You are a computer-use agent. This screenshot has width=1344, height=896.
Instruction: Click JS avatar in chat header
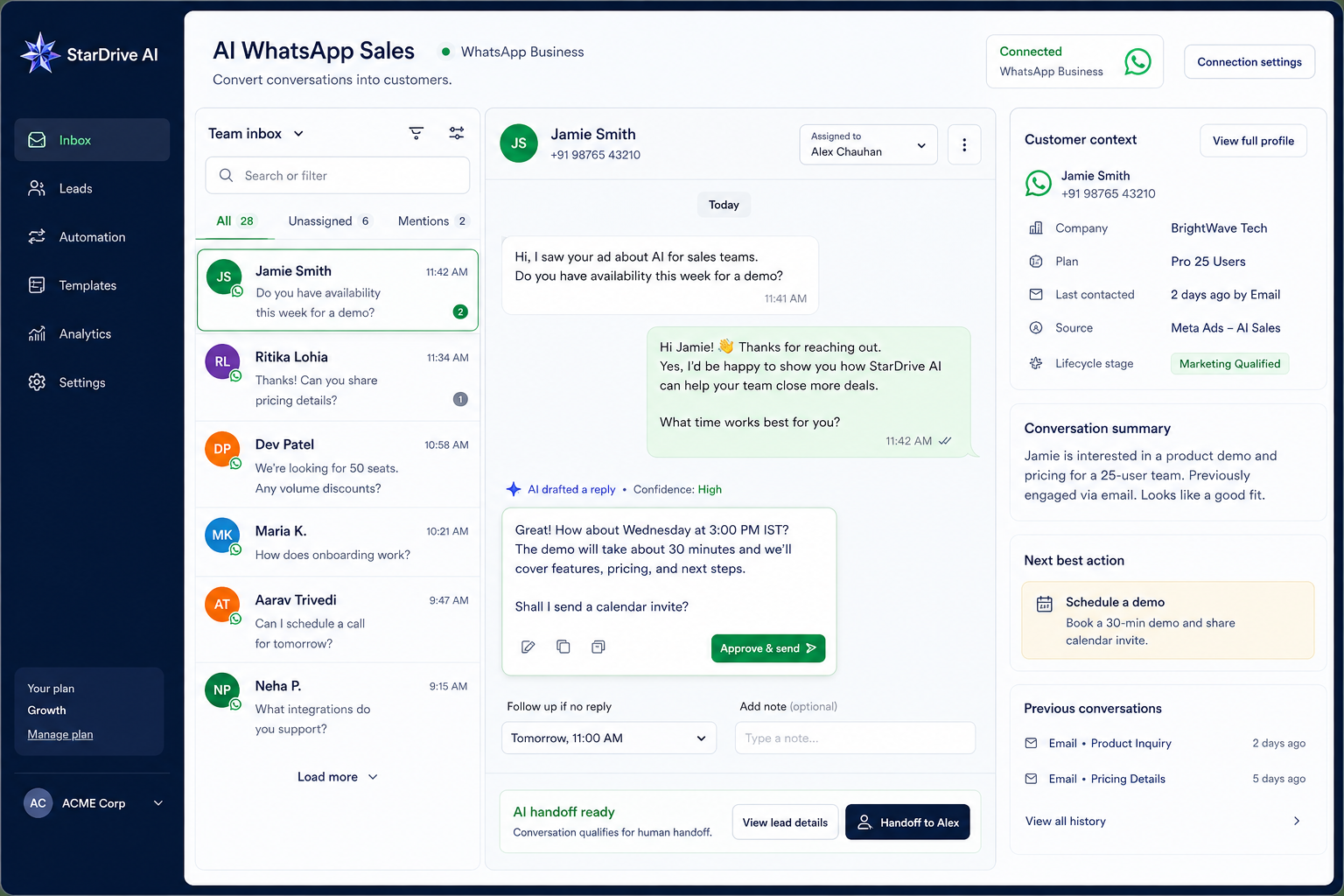[519, 143]
